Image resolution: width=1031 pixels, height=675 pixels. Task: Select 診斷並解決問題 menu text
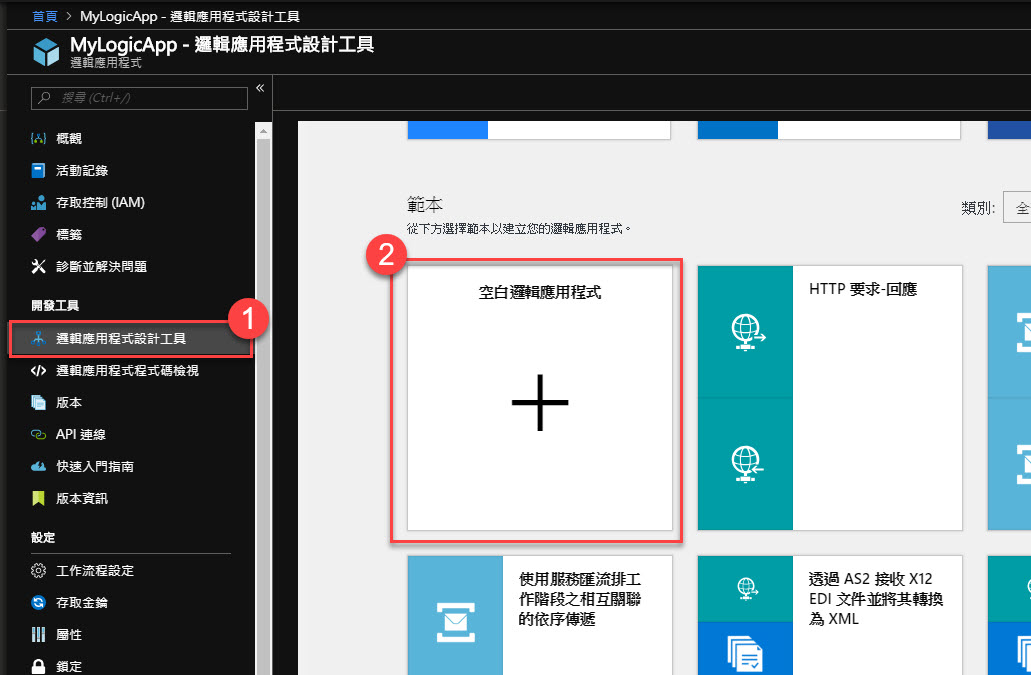(102, 267)
